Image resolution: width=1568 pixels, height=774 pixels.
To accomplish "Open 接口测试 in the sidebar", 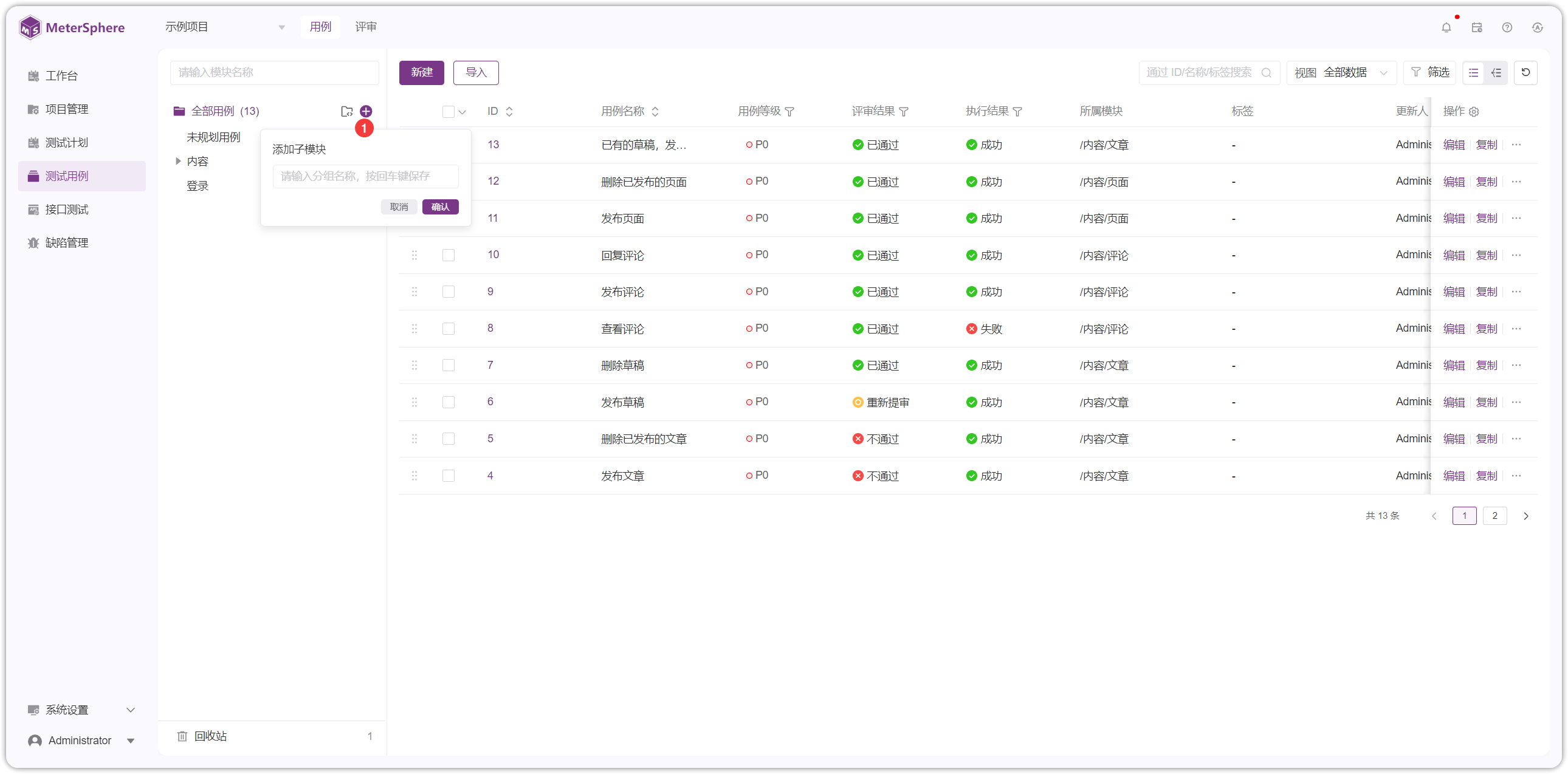I will click(x=81, y=210).
